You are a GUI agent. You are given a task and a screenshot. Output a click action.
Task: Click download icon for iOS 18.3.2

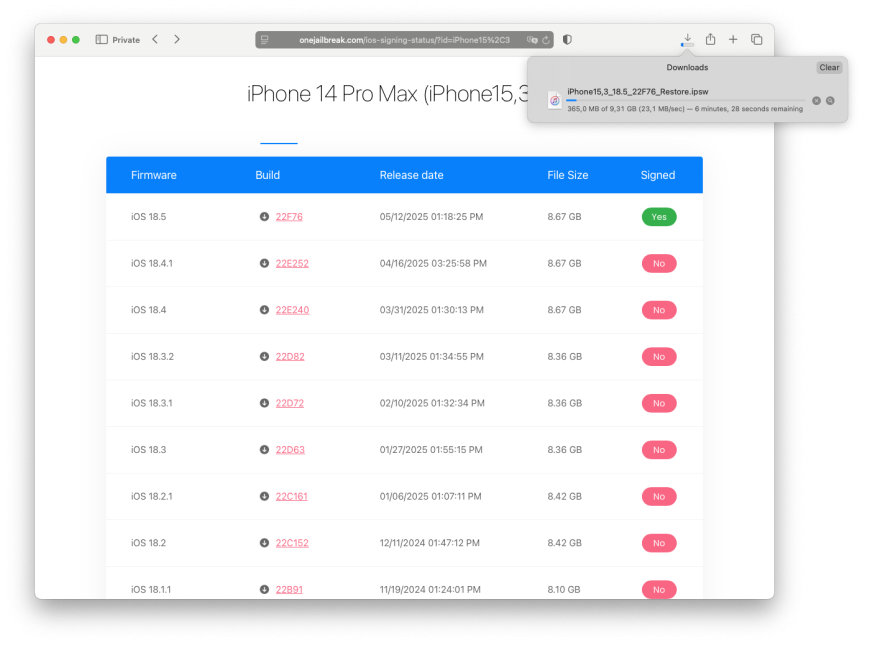(x=264, y=356)
